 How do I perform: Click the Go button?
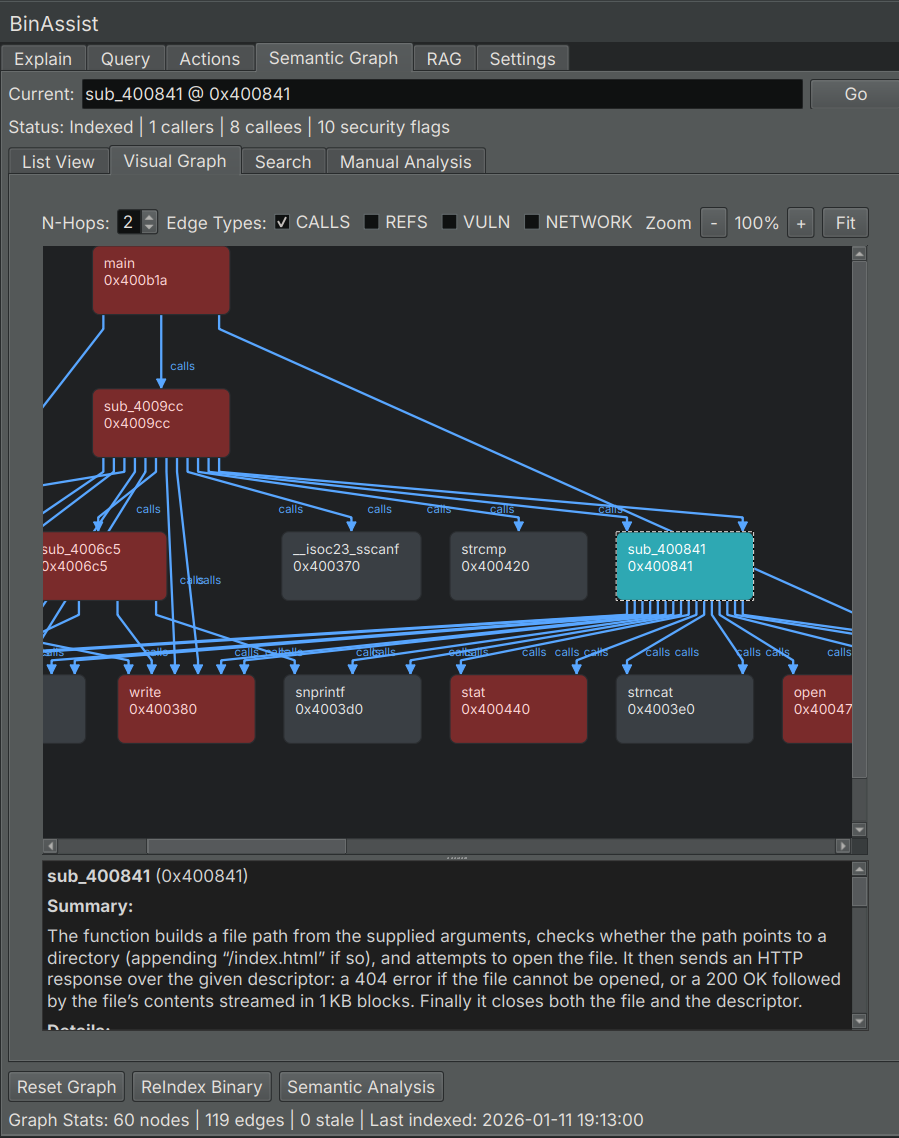855,93
